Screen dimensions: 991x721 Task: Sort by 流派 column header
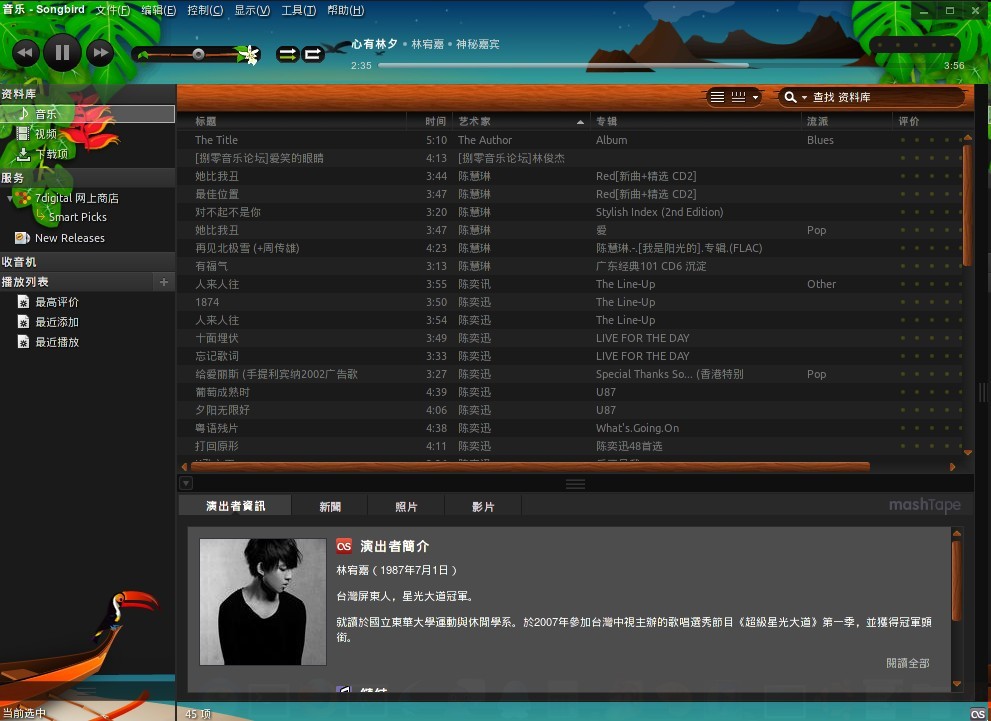pos(847,121)
